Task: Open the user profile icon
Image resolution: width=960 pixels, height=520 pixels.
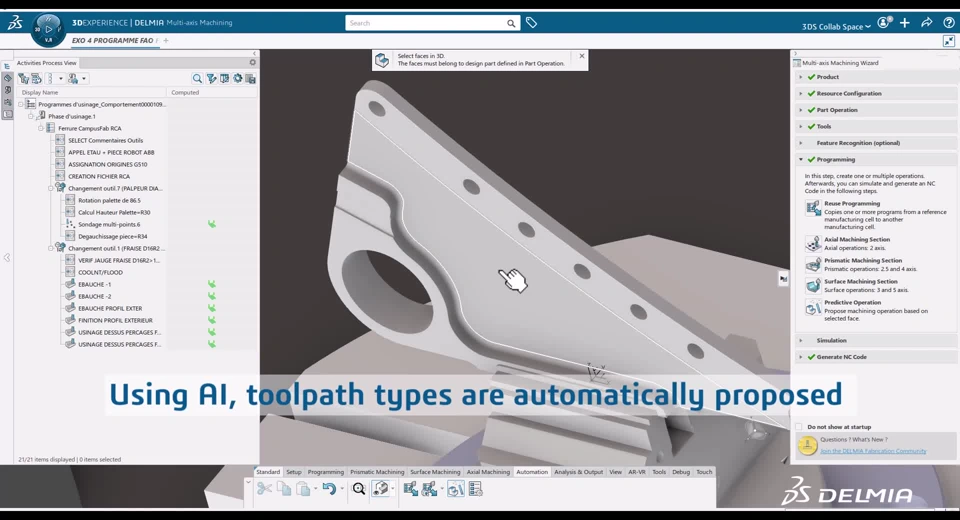Action: click(883, 23)
